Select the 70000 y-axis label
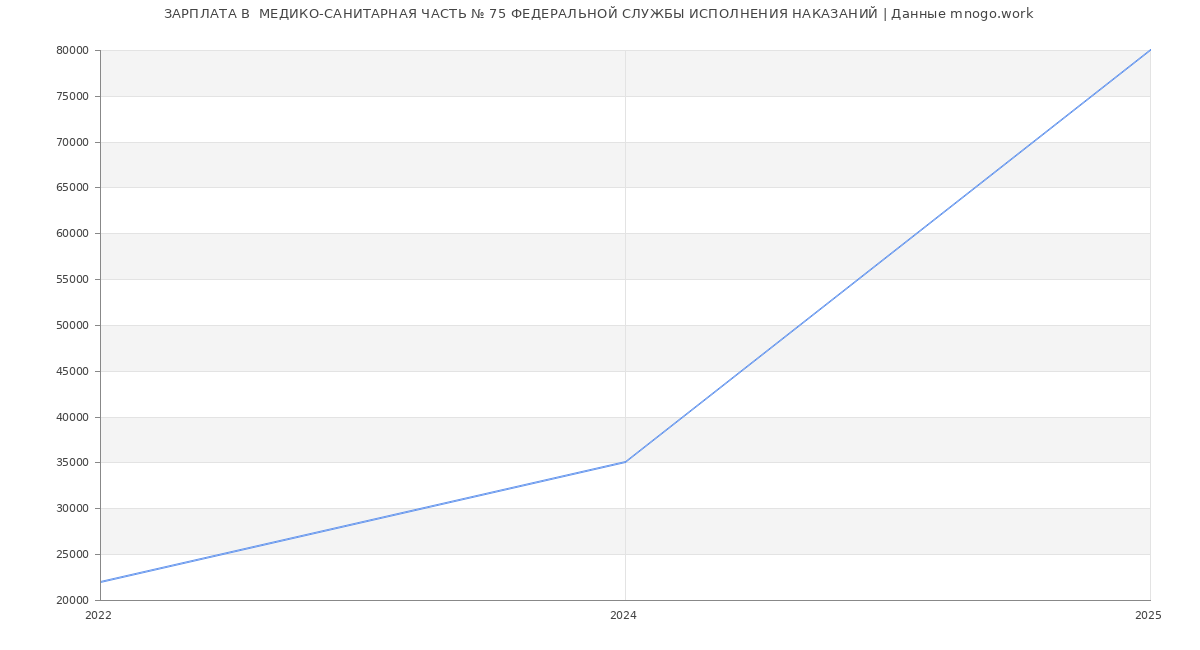This screenshot has width=1200, height=650. tap(72, 142)
